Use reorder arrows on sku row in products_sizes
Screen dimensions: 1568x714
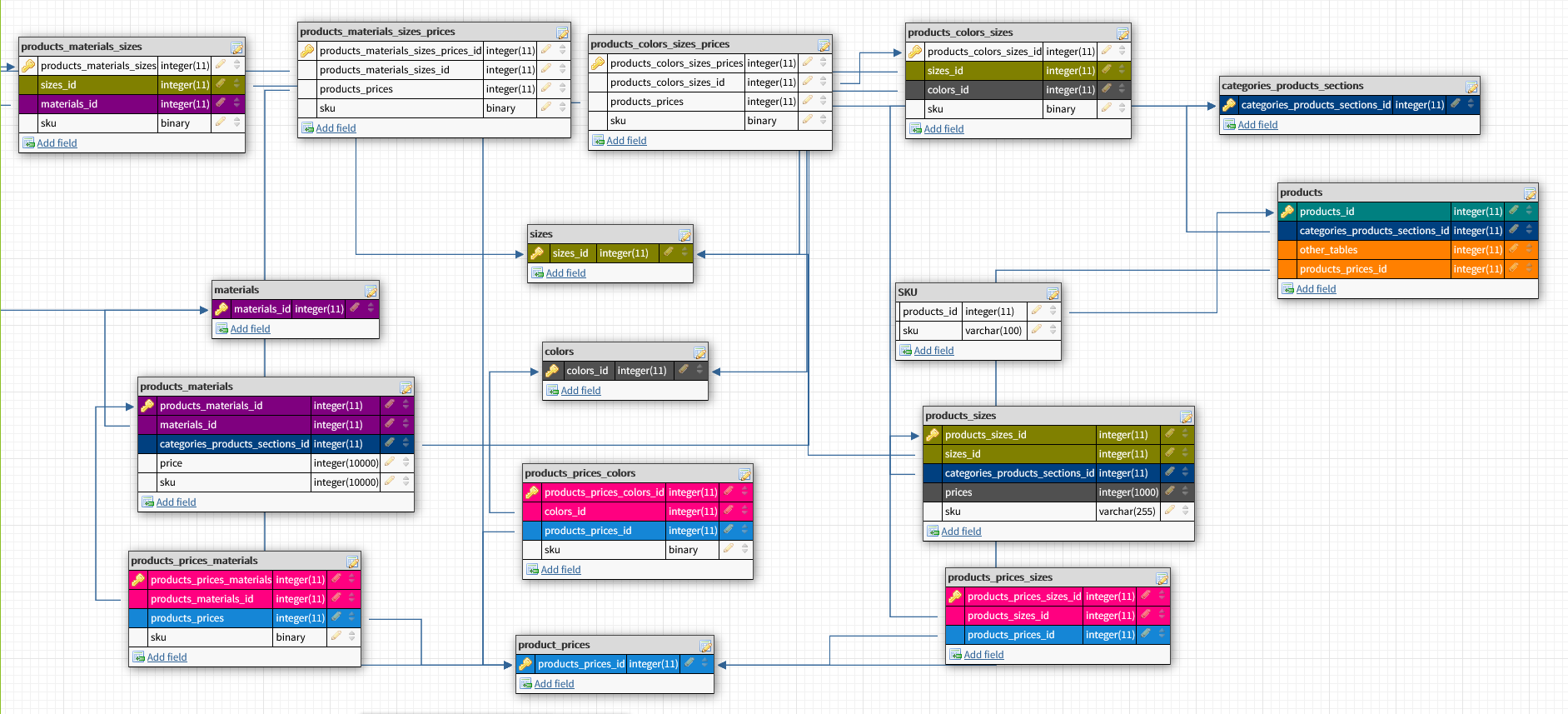1186,511
